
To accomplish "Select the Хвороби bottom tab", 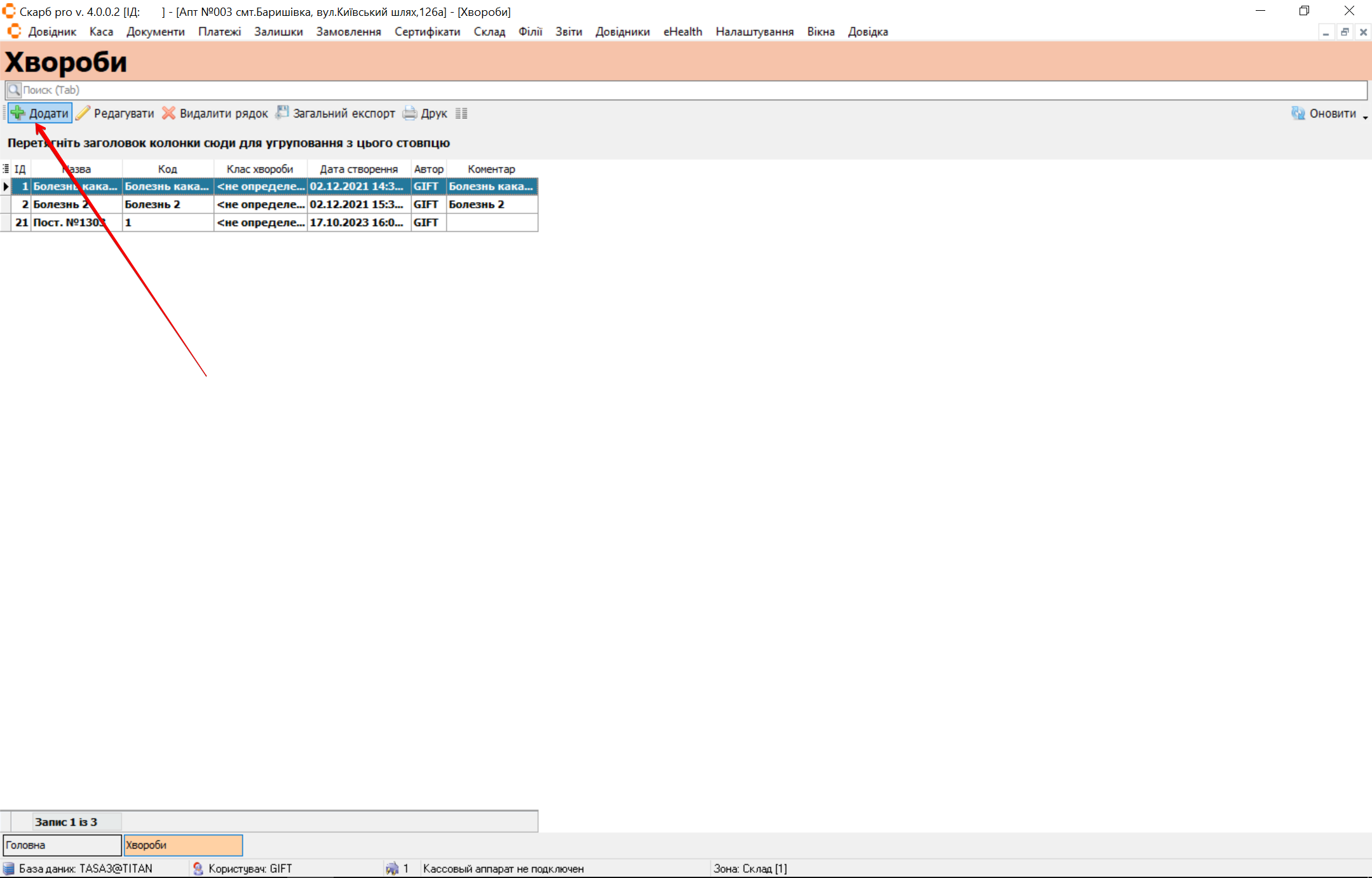I will [183, 845].
